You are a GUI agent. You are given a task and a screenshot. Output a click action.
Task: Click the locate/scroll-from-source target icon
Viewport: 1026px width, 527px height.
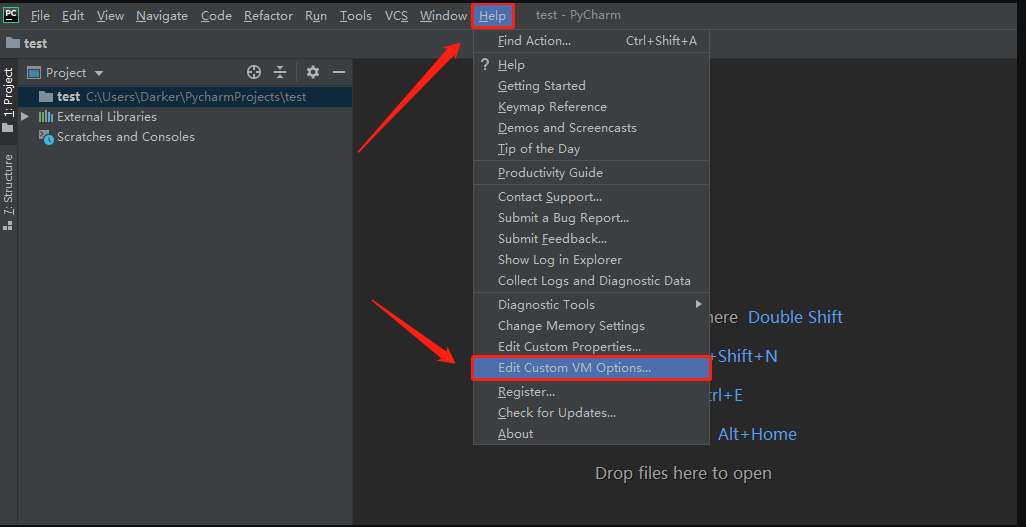pyautogui.click(x=254, y=72)
